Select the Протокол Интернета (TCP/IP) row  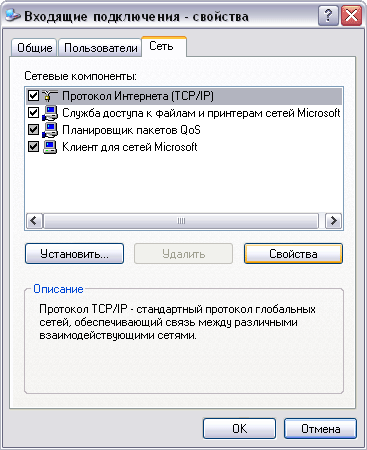(184, 96)
